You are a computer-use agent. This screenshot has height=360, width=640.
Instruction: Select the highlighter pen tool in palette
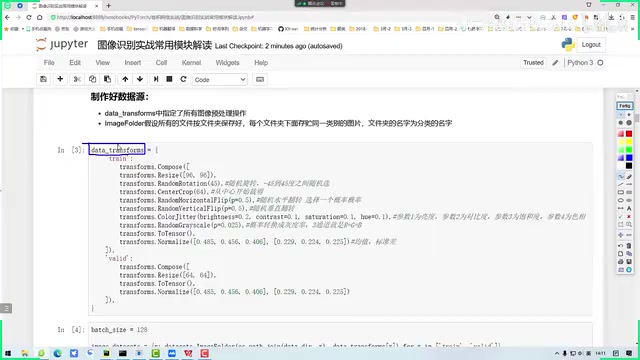(x=629, y=176)
